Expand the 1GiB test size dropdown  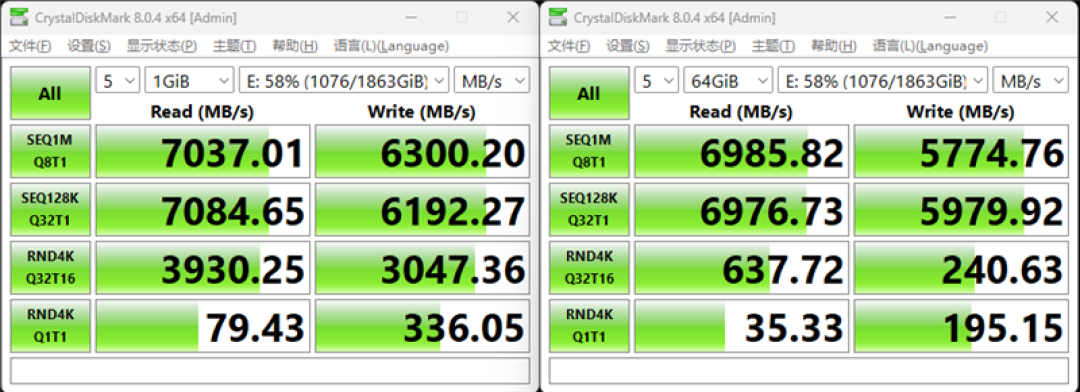pyautogui.click(x=189, y=81)
